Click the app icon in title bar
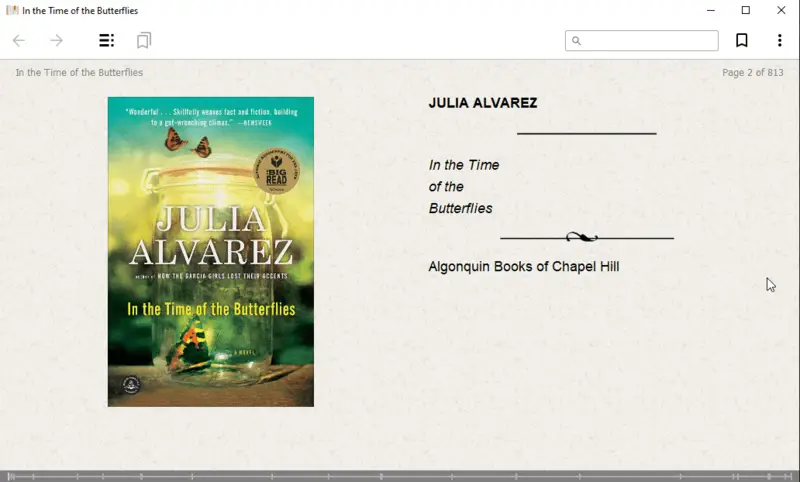Screen dimensions: 800x482 point(12,10)
